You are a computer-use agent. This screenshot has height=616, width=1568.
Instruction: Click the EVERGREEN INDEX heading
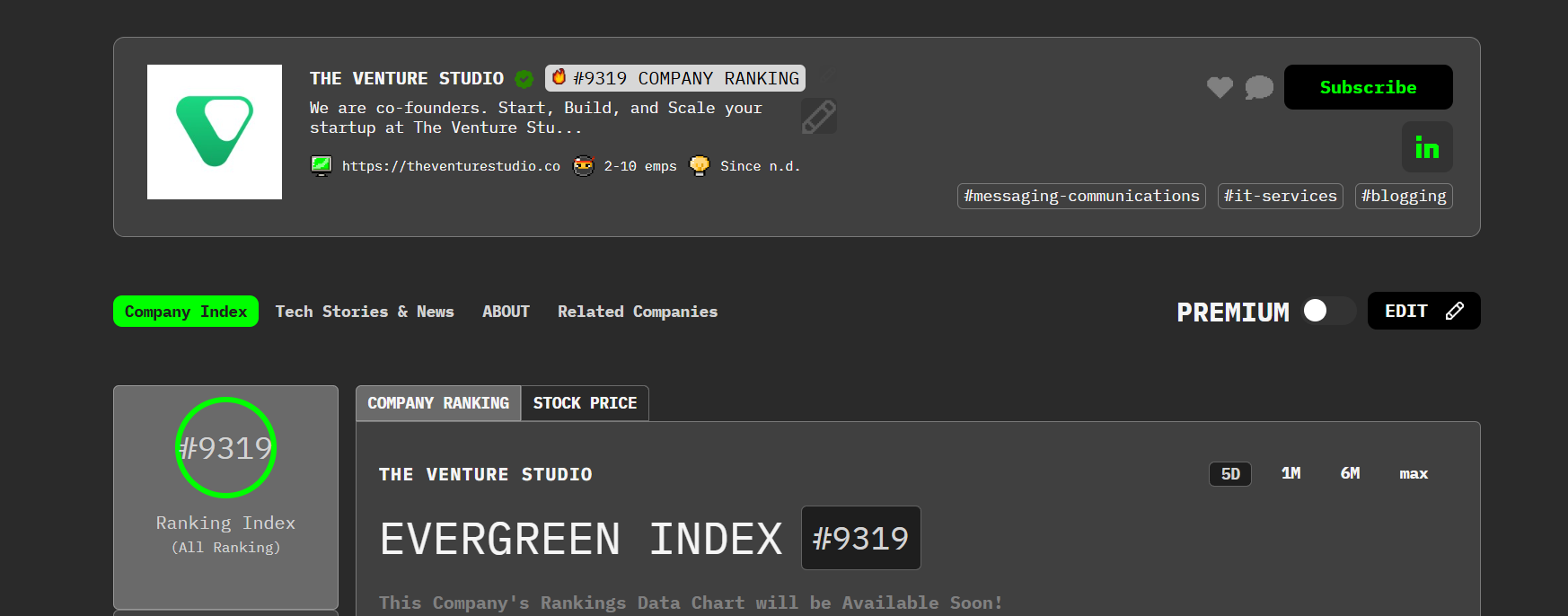tap(581, 539)
